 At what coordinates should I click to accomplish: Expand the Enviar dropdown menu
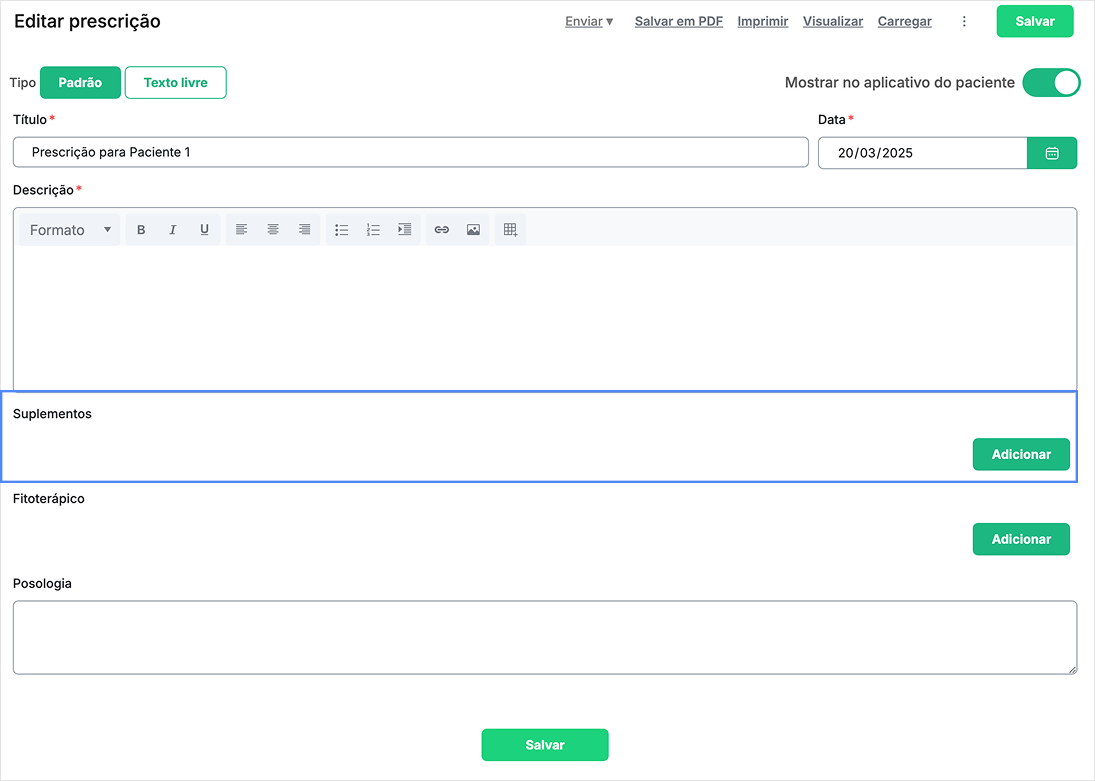[589, 22]
